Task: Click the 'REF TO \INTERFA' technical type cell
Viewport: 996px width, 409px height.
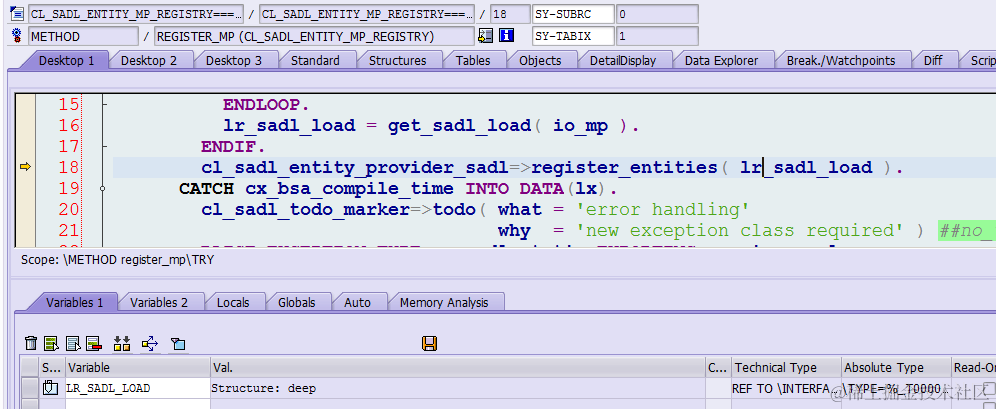Action: [786, 387]
